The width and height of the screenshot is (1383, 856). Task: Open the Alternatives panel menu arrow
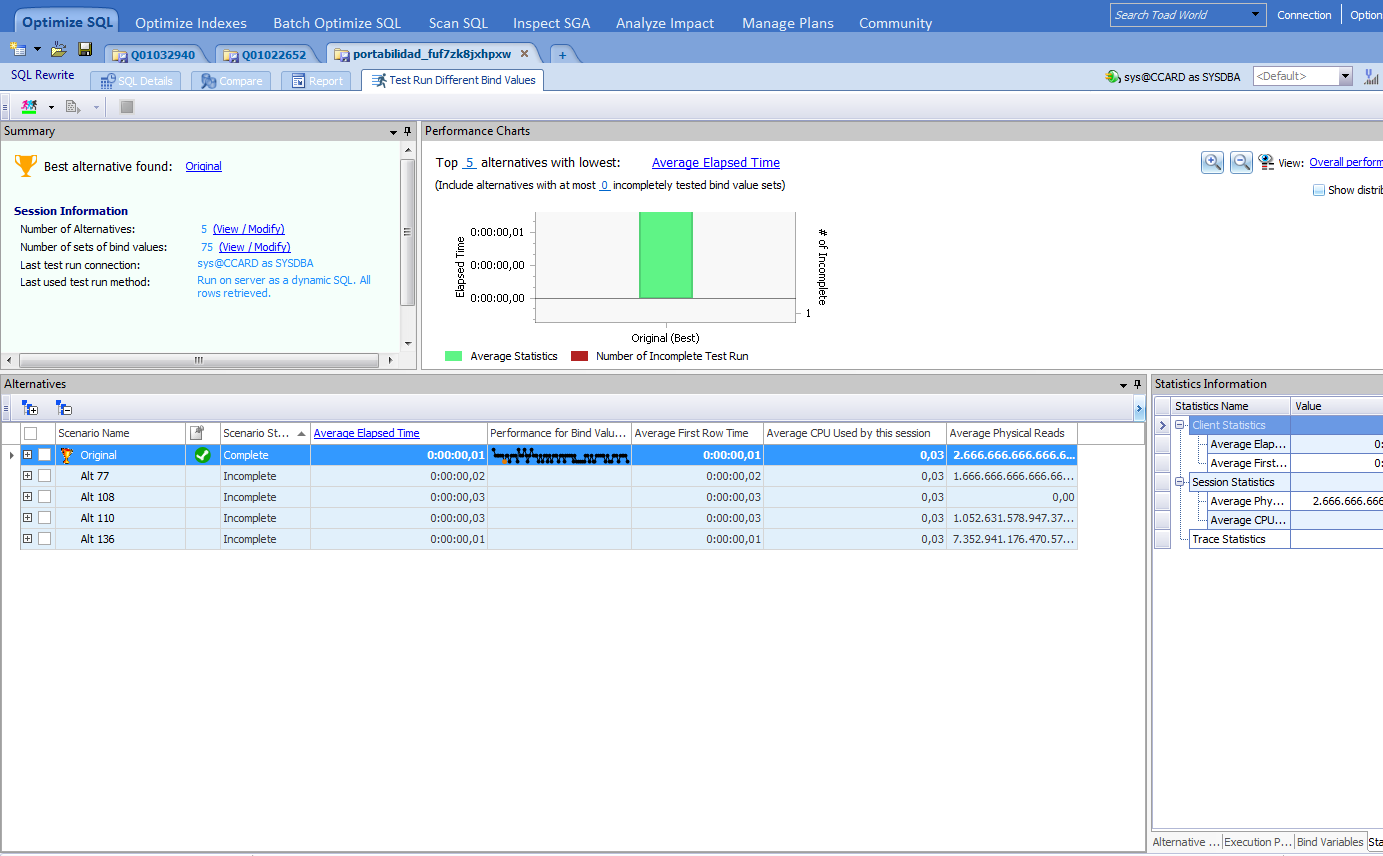(x=1123, y=384)
